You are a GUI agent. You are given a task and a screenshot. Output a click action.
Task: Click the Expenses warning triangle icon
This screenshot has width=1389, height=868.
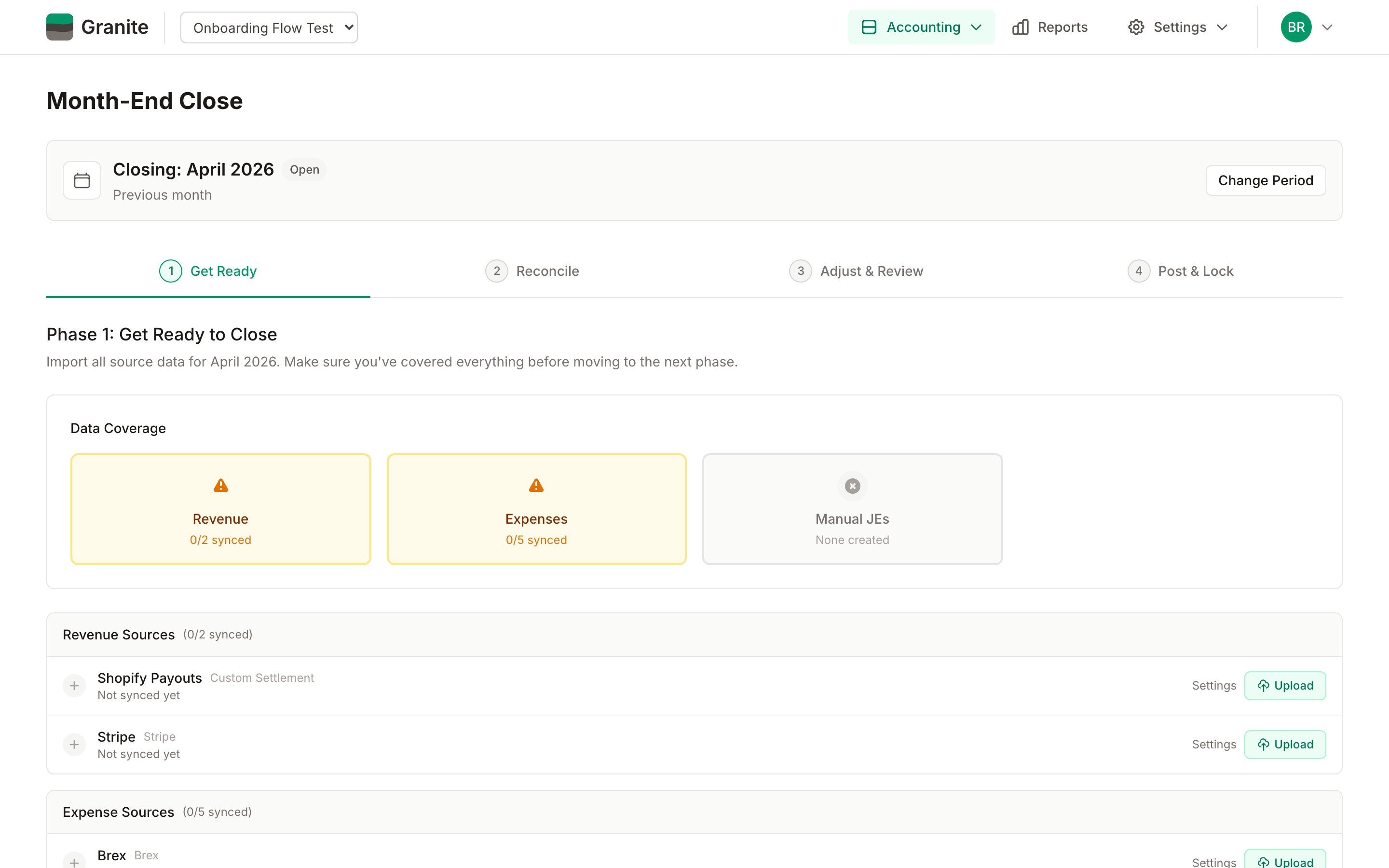coord(536,486)
